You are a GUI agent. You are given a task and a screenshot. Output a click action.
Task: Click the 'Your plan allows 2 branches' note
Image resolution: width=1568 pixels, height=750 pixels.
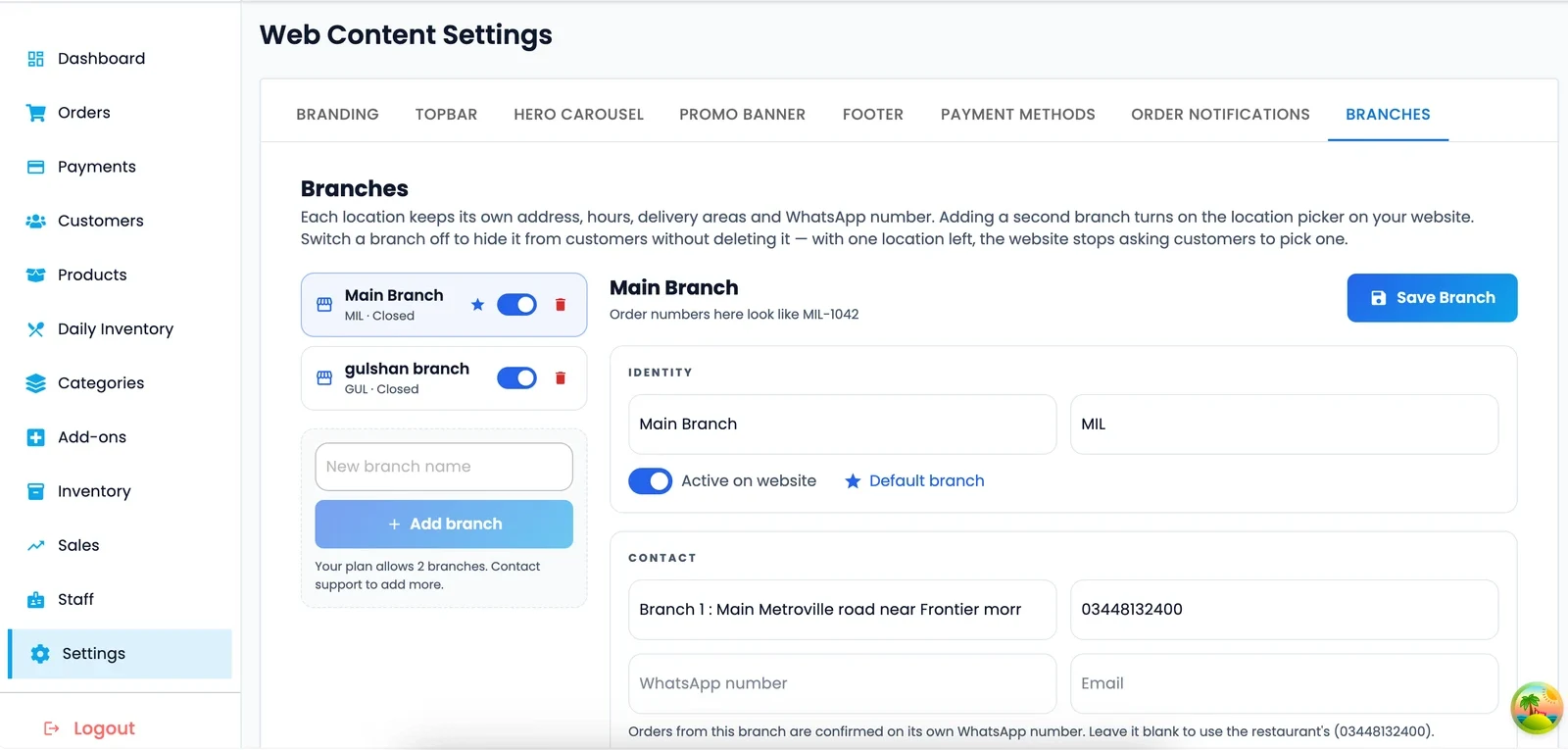pyautogui.click(x=427, y=575)
